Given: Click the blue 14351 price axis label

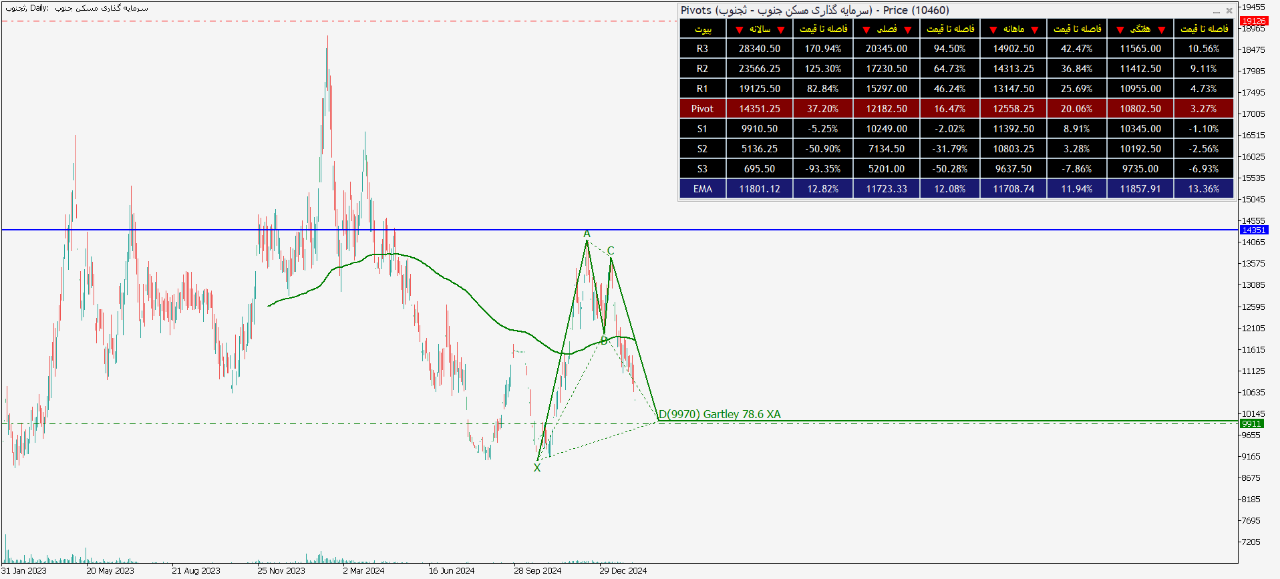Looking at the screenshot, I should (x=1252, y=230).
